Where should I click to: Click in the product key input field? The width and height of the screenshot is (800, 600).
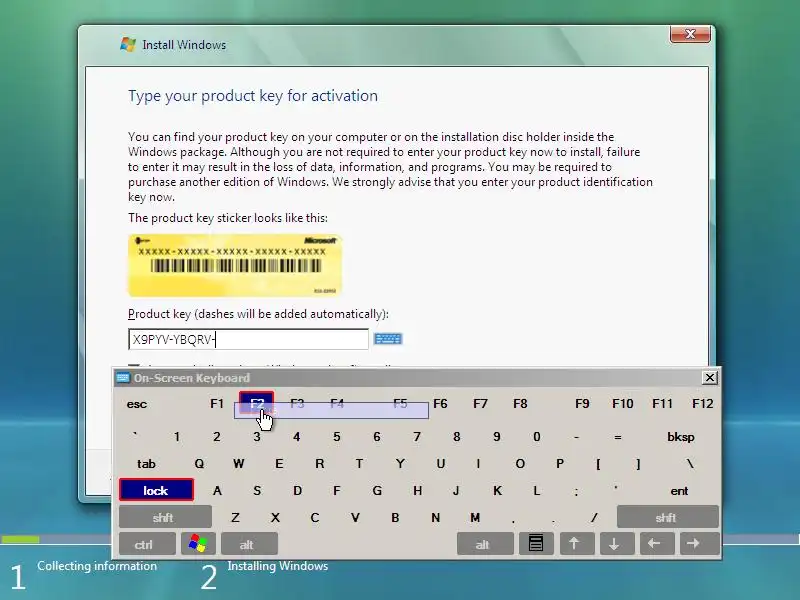click(248, 340)
